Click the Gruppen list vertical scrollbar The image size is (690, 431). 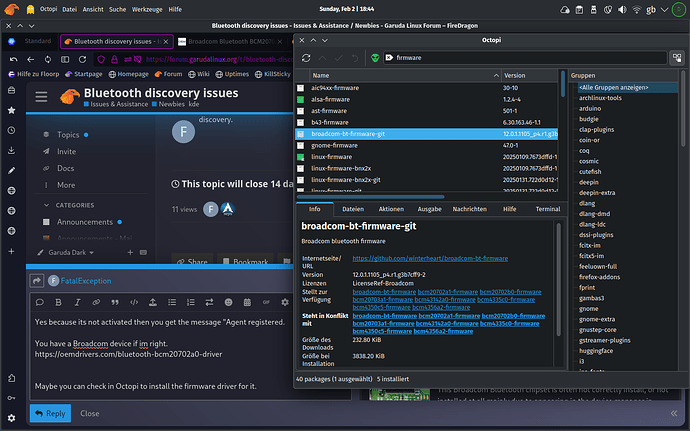point(683,110)
